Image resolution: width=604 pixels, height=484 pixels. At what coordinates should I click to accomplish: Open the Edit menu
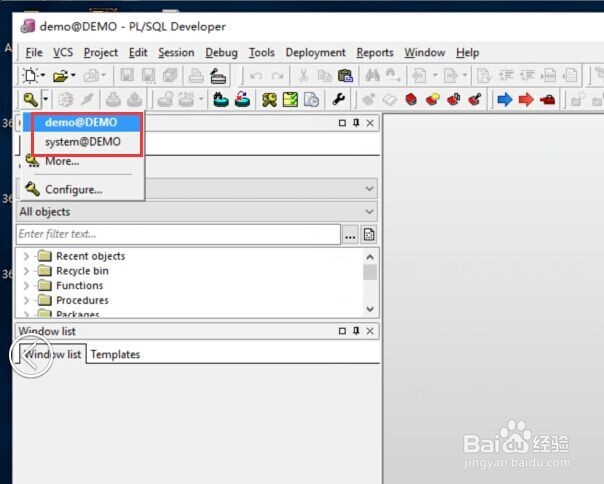pyautogui.click(x=138, y=52)
